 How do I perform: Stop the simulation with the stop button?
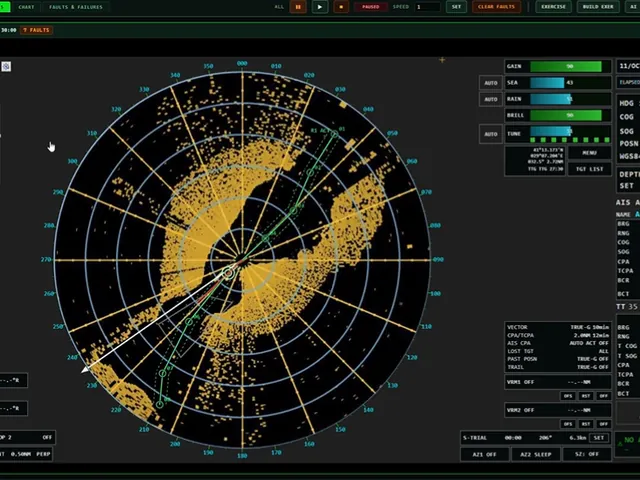[341, 7]
